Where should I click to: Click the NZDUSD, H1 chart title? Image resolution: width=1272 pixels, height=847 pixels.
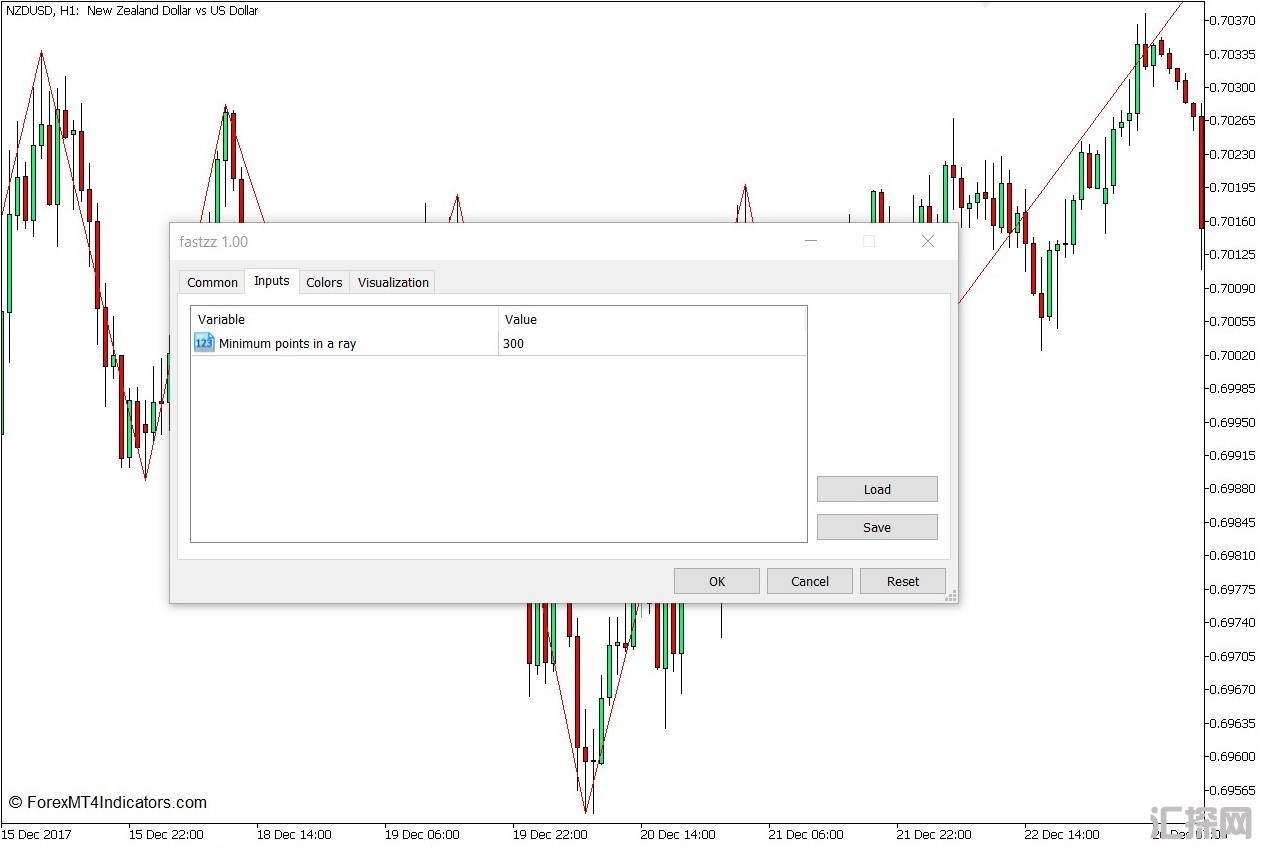(x=132, y=11)
